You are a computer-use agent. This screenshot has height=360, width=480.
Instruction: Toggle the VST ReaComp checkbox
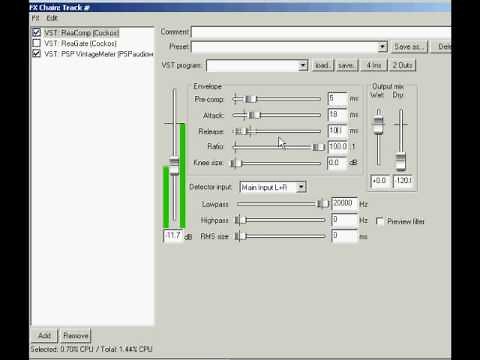tap(37, 33)
